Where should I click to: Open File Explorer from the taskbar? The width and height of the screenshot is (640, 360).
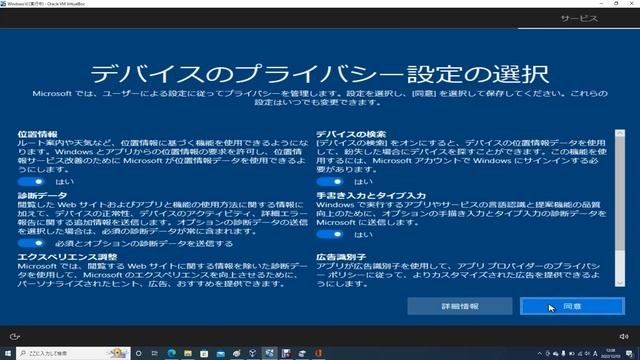pos(188,353)
